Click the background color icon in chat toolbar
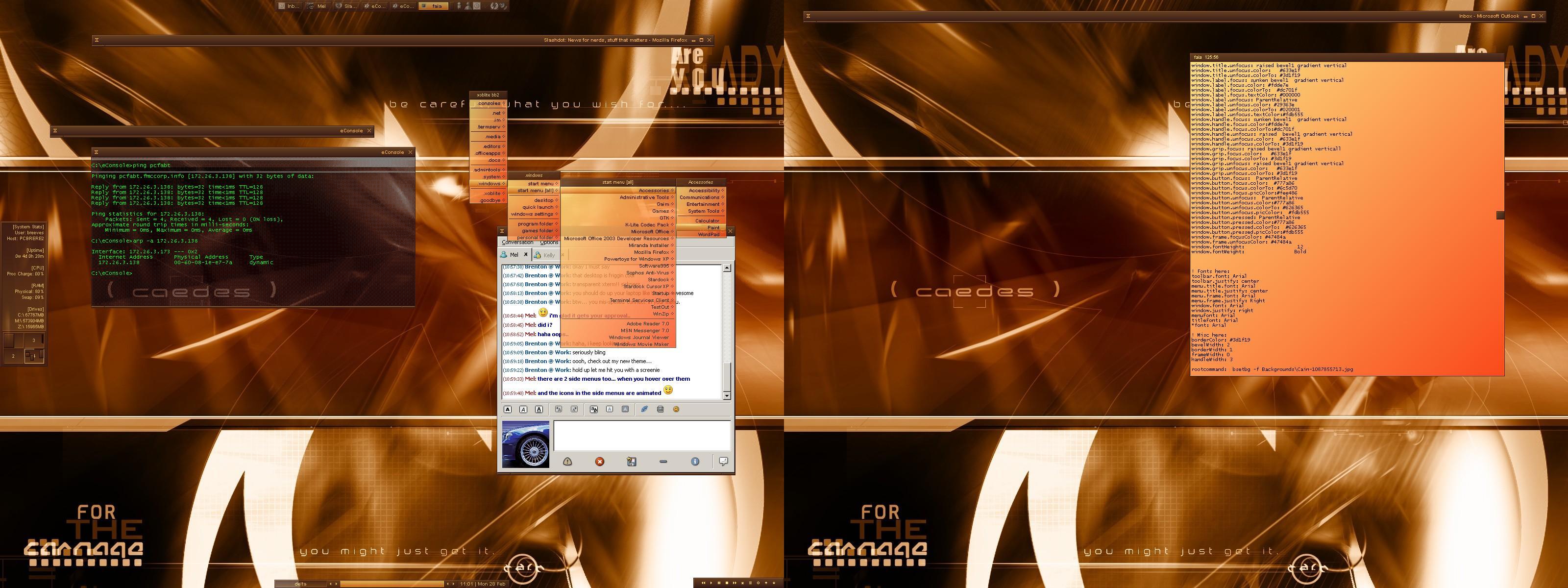This screenshot has width=1568, height=588. tap(625, 410)
